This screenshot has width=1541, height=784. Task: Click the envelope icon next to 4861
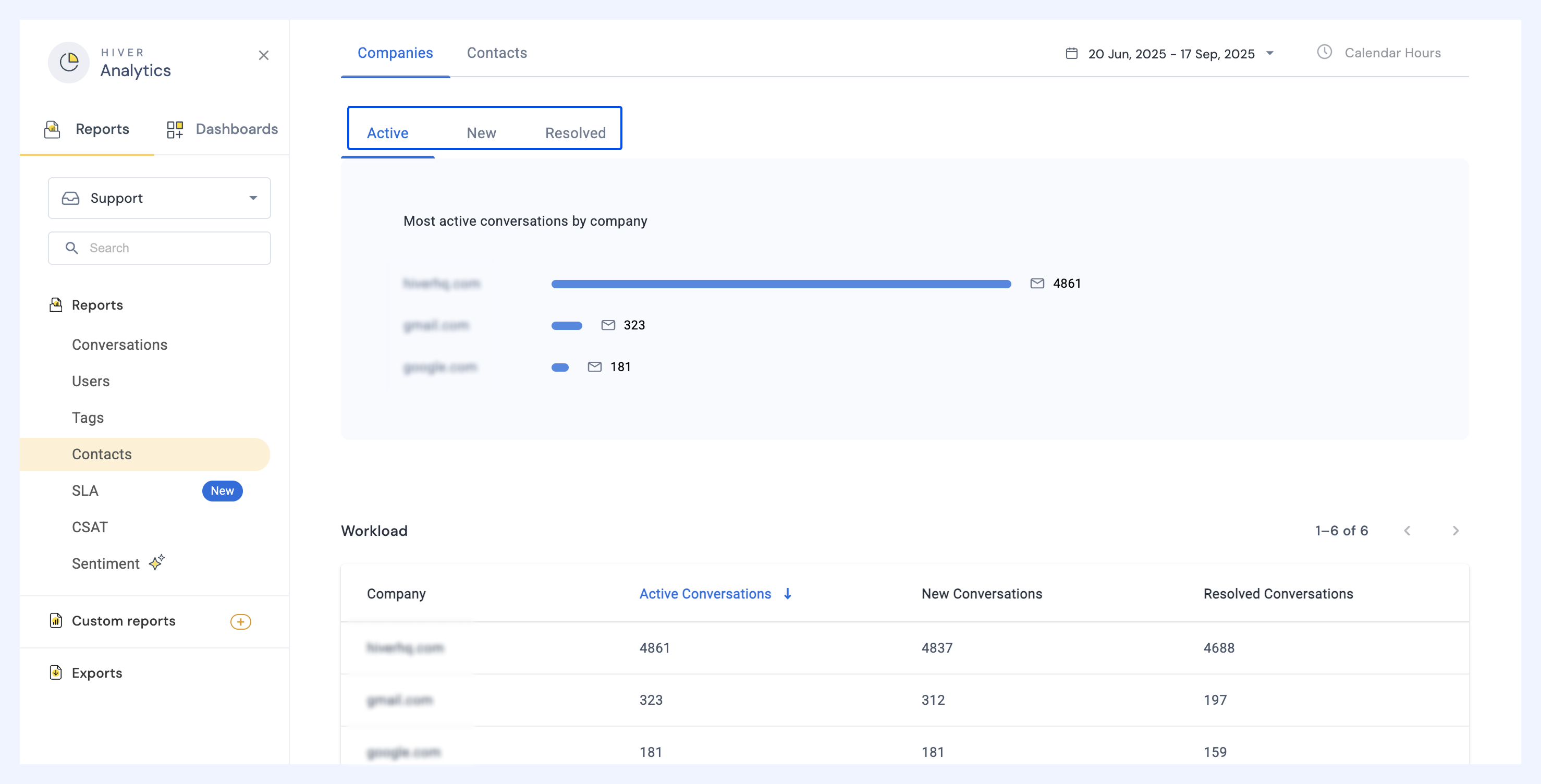[x=1037, y=284]
